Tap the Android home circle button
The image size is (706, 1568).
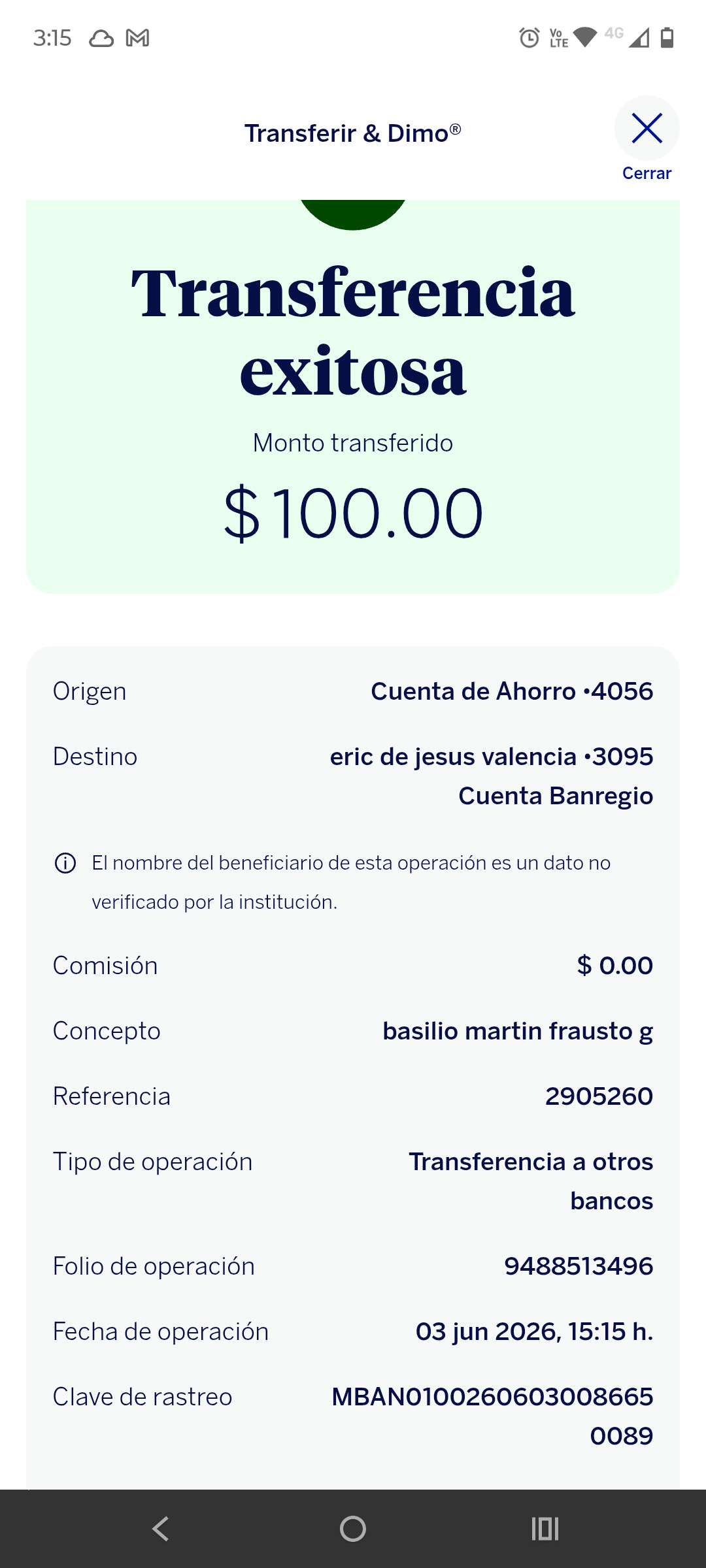pyautogui.click(x=353, y=1529)
